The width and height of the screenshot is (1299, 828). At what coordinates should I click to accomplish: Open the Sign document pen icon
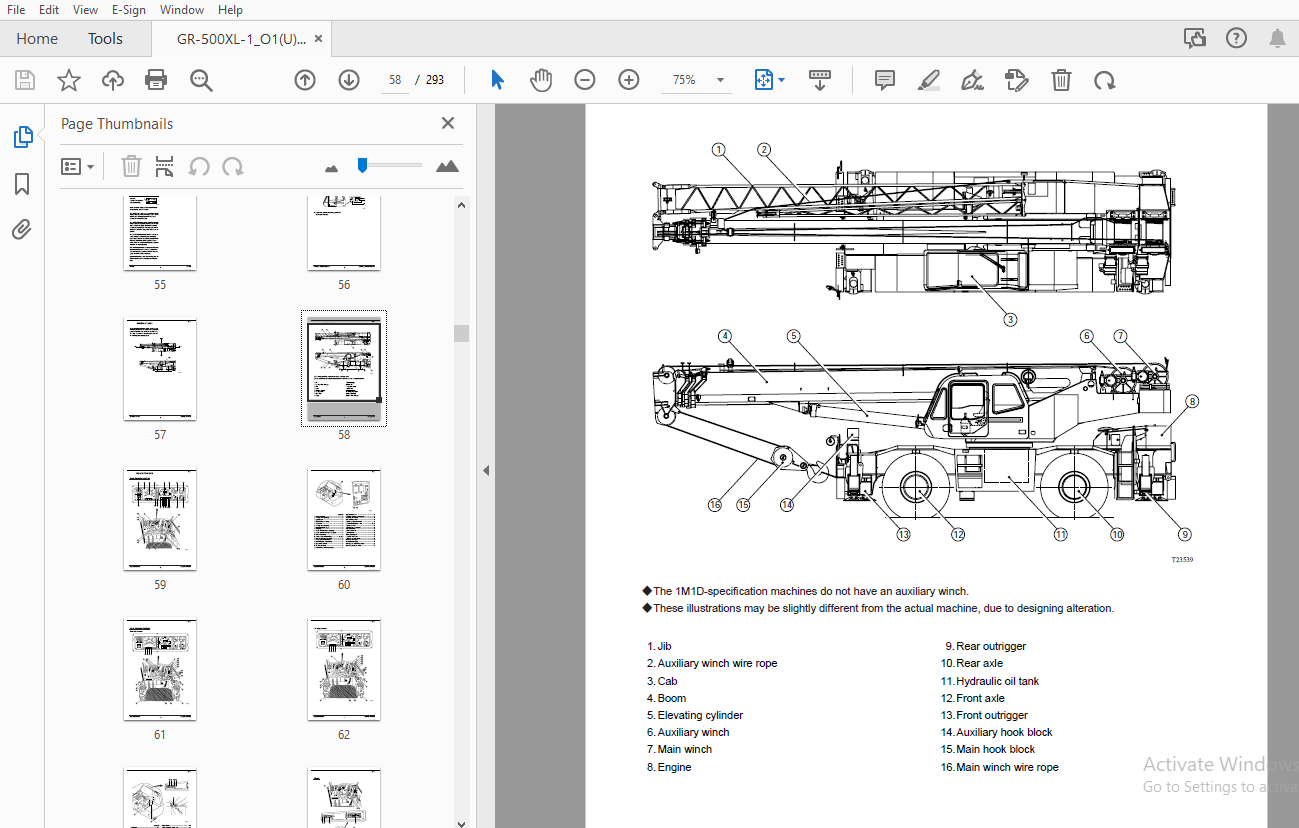(x=972, y=80)
